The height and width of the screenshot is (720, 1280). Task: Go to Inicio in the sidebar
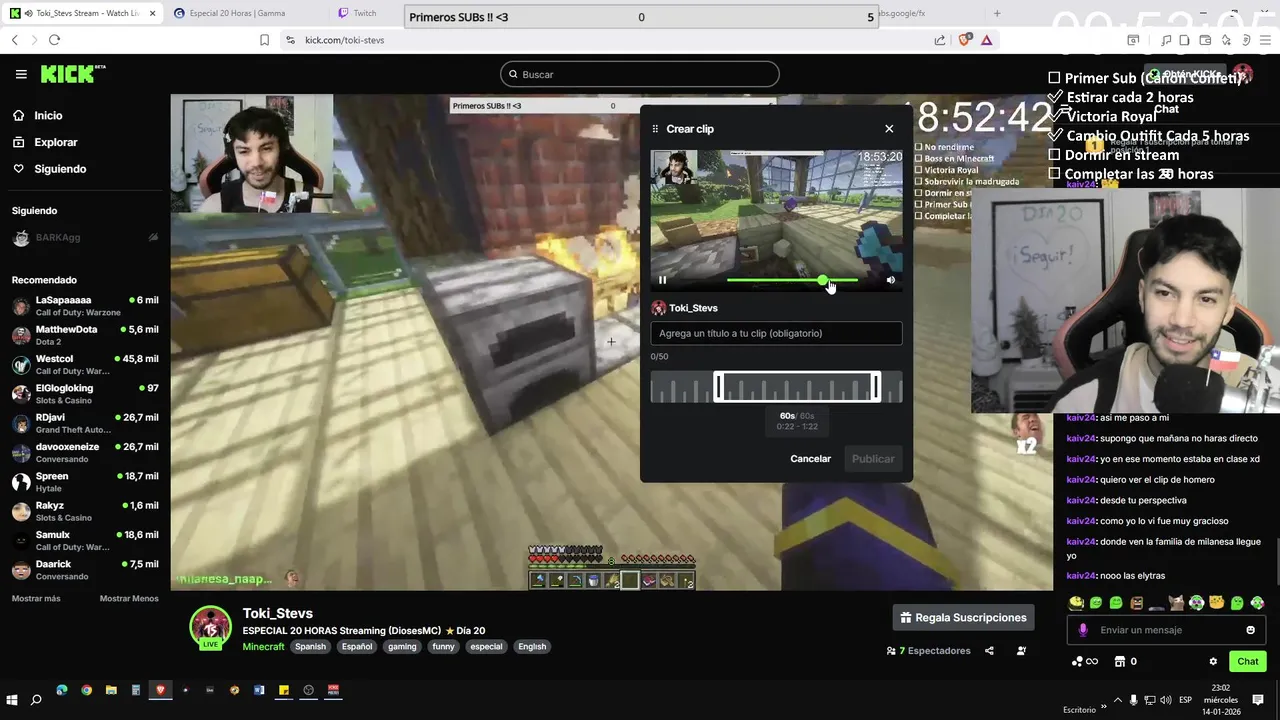click(48, 115)
